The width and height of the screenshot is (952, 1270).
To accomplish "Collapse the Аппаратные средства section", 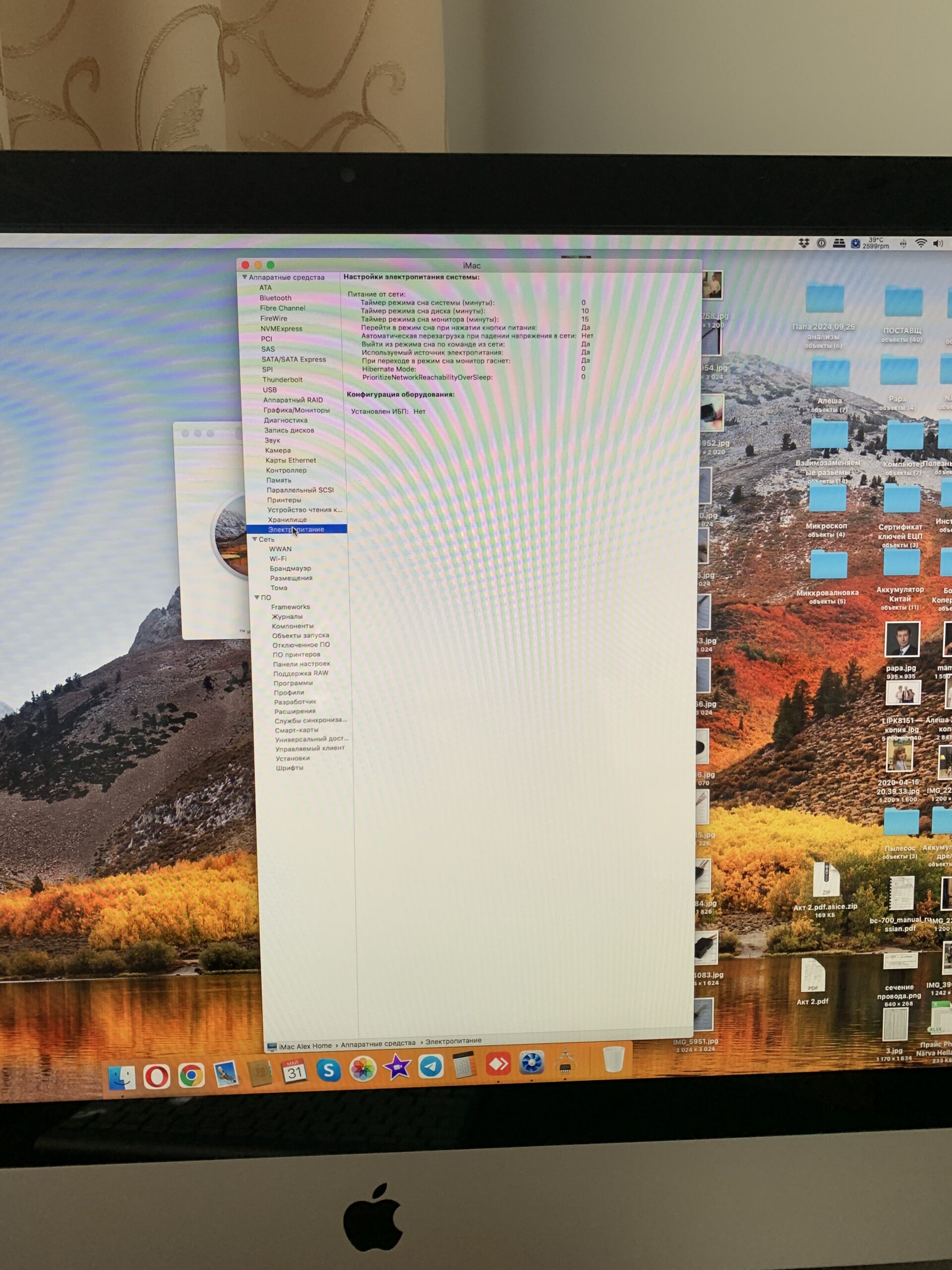I will point(244,277).
